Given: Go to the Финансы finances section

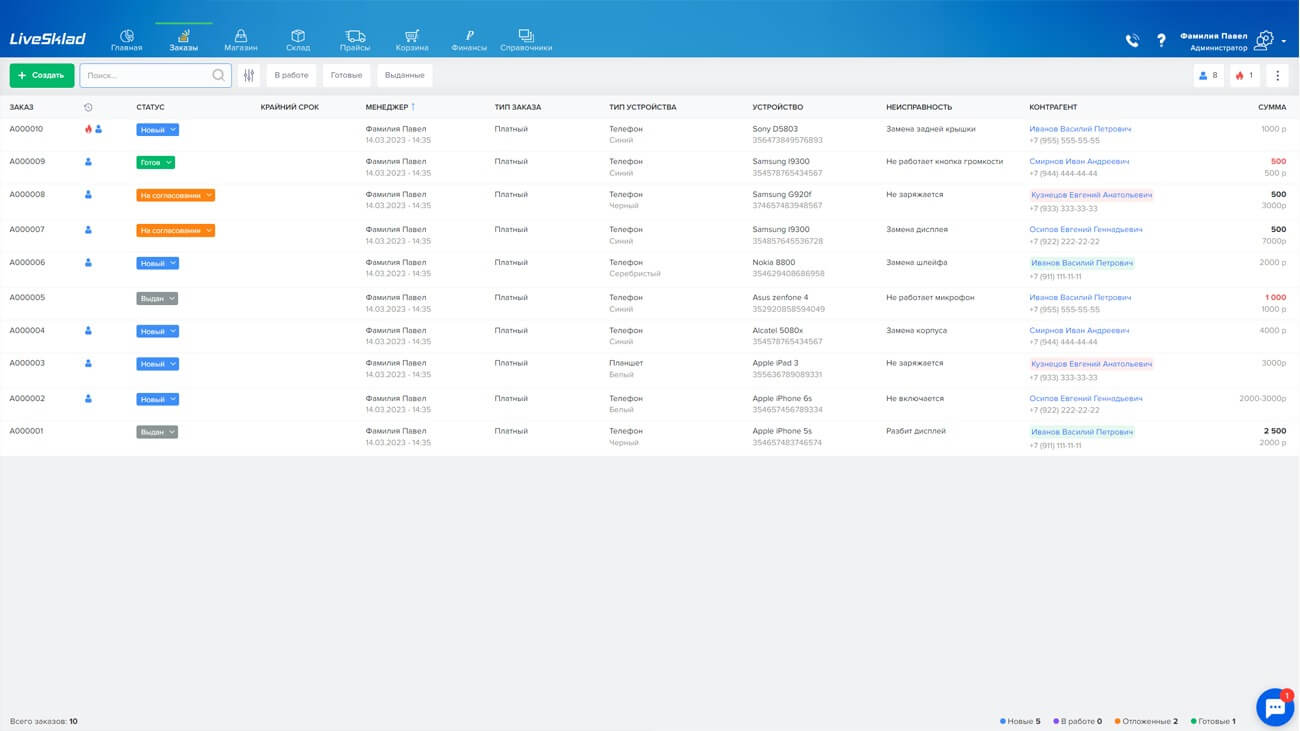Looking at the screenshot, I should point(469,40).
